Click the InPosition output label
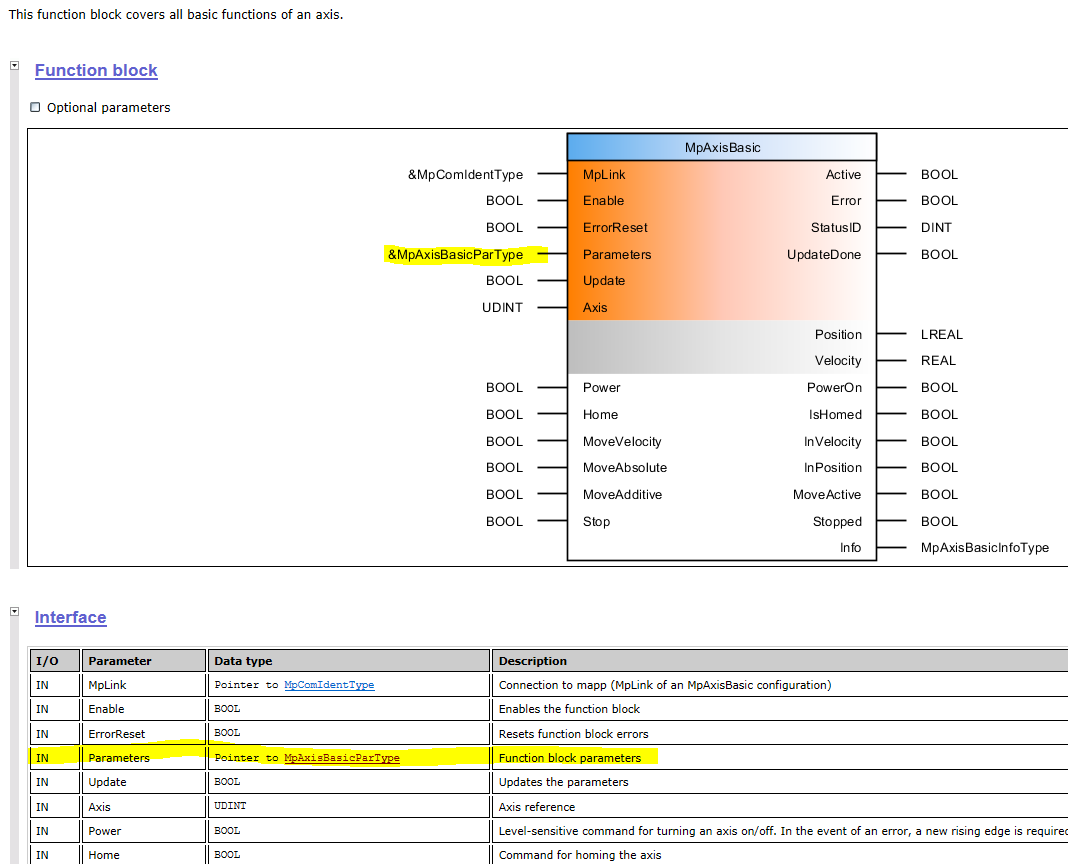This screenshot has width=1068, height=864. point(832,468)
